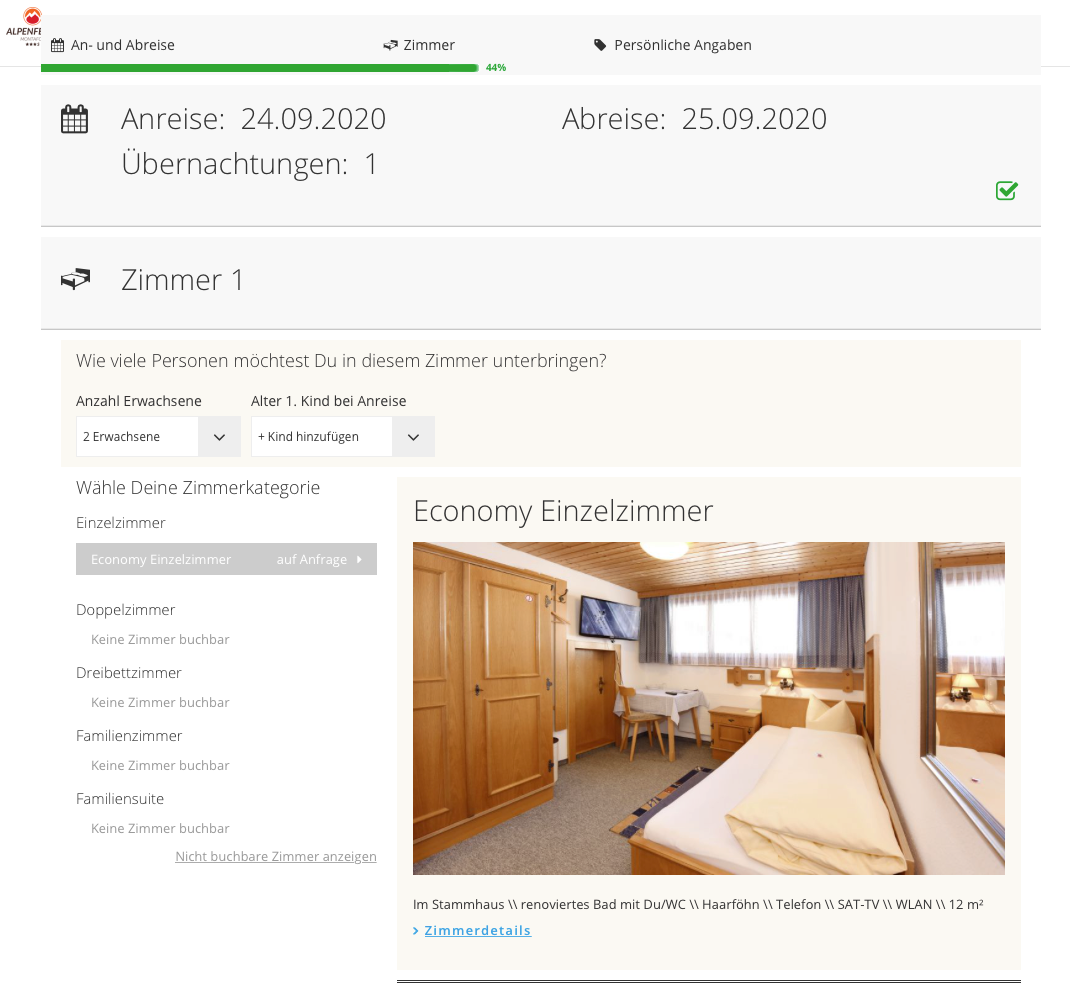
Task: Go to the An- und Abreise step
Action: pyautogui.click(x=122, y=45)
